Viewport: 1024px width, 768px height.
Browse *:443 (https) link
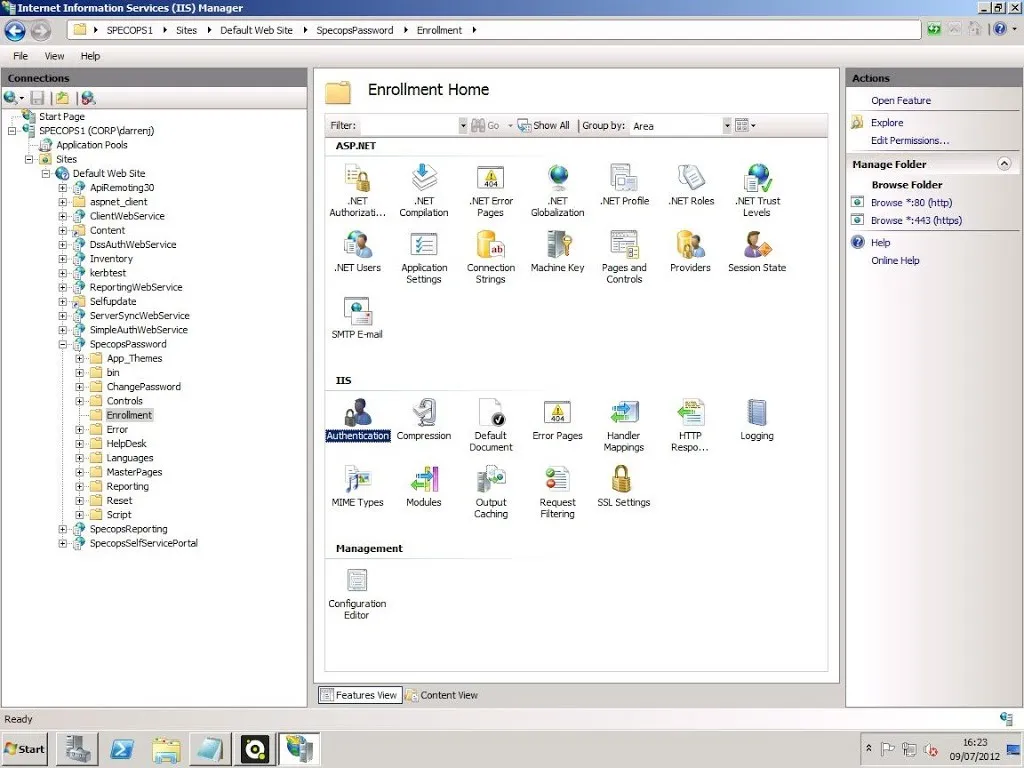[916, 220]
